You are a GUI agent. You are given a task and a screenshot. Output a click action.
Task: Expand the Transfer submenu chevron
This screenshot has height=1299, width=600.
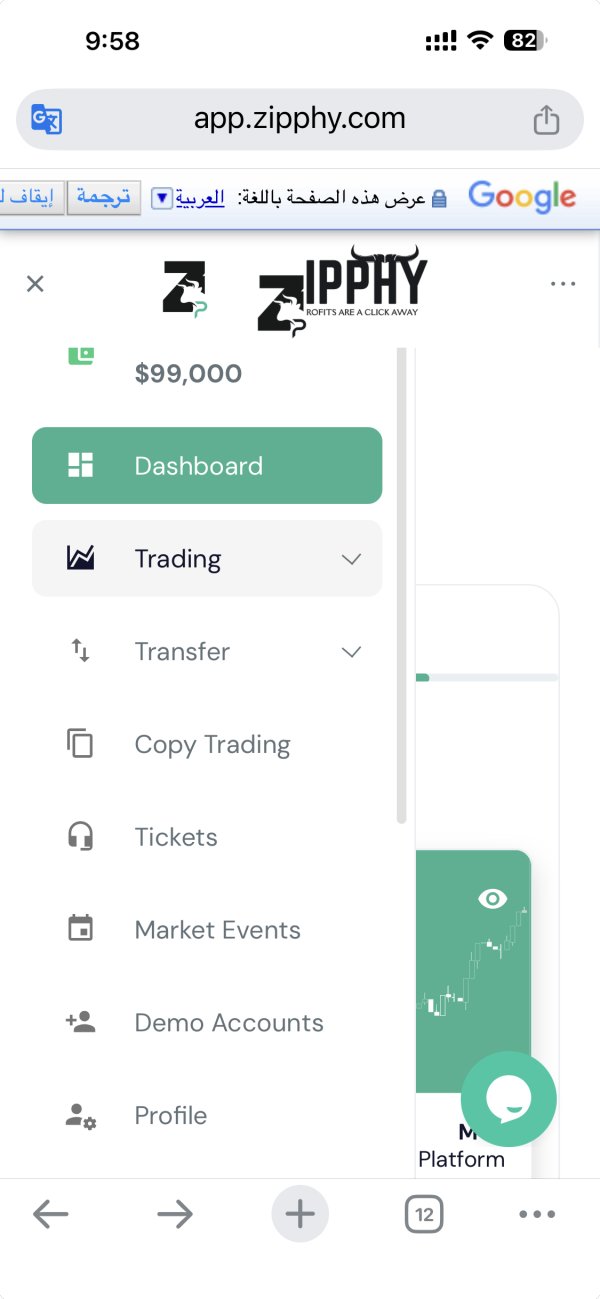coord(351,652)
